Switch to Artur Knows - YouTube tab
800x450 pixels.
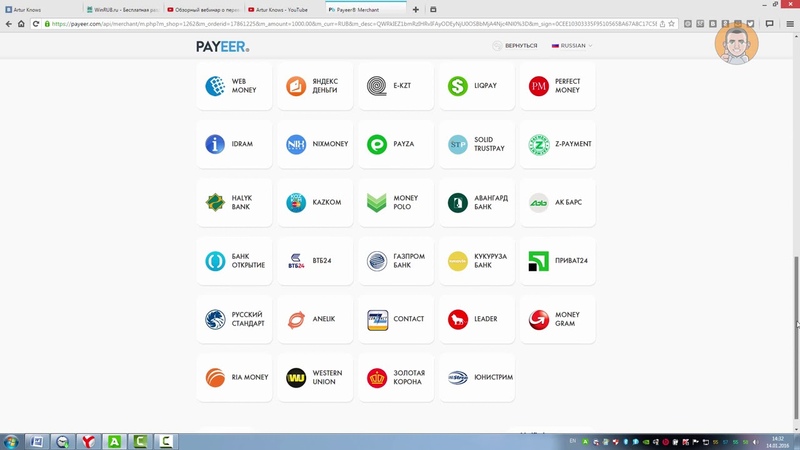click(x=284, y=9)
